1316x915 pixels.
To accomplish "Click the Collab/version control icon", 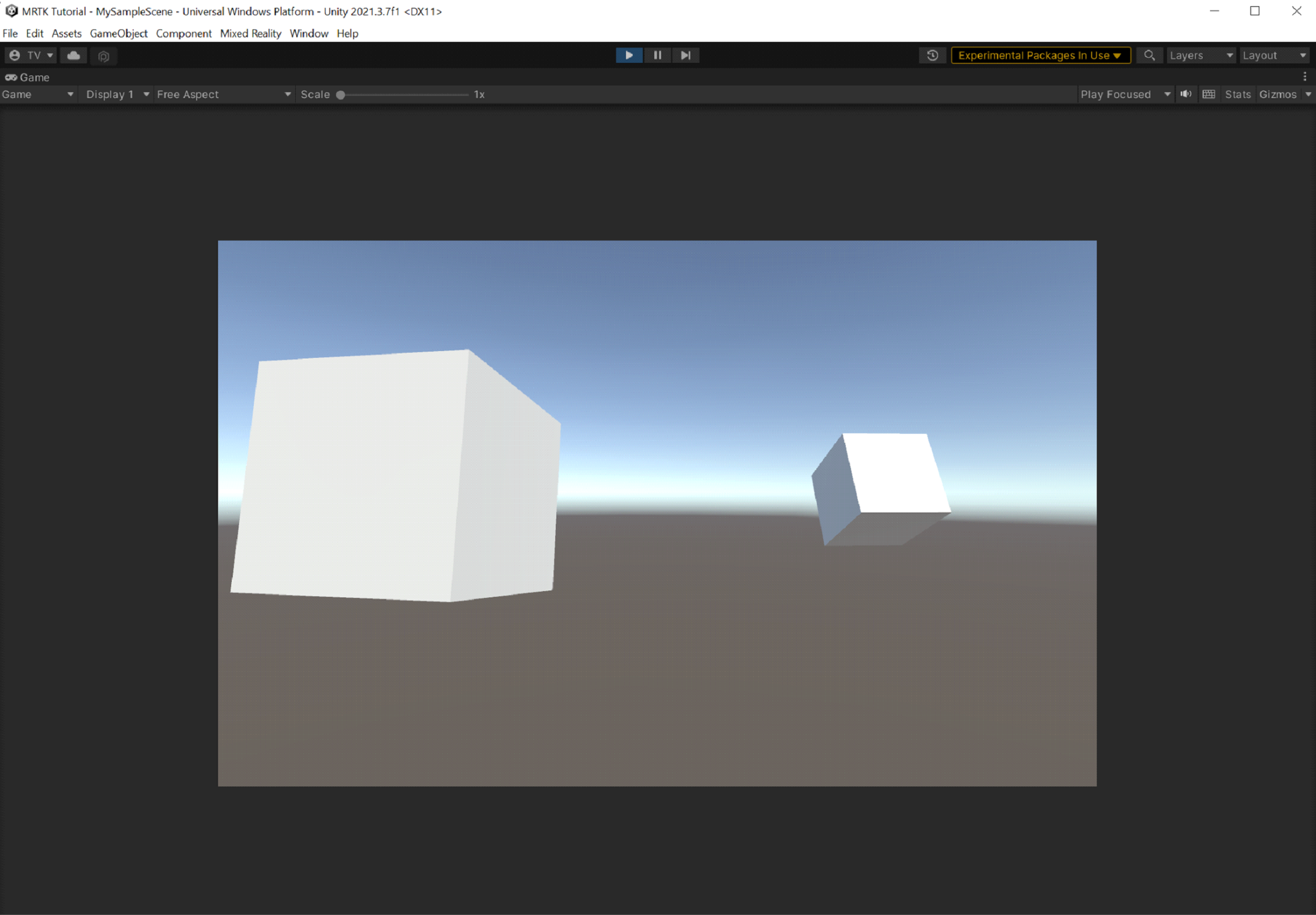I will click(76, 55).
